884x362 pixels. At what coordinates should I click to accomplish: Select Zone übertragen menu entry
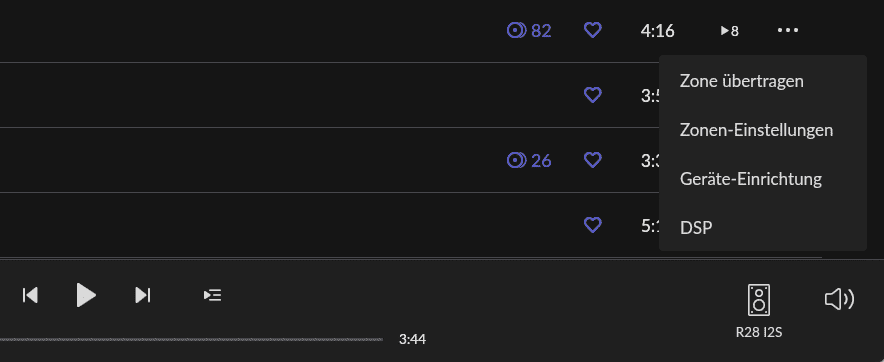click(741, 81)
